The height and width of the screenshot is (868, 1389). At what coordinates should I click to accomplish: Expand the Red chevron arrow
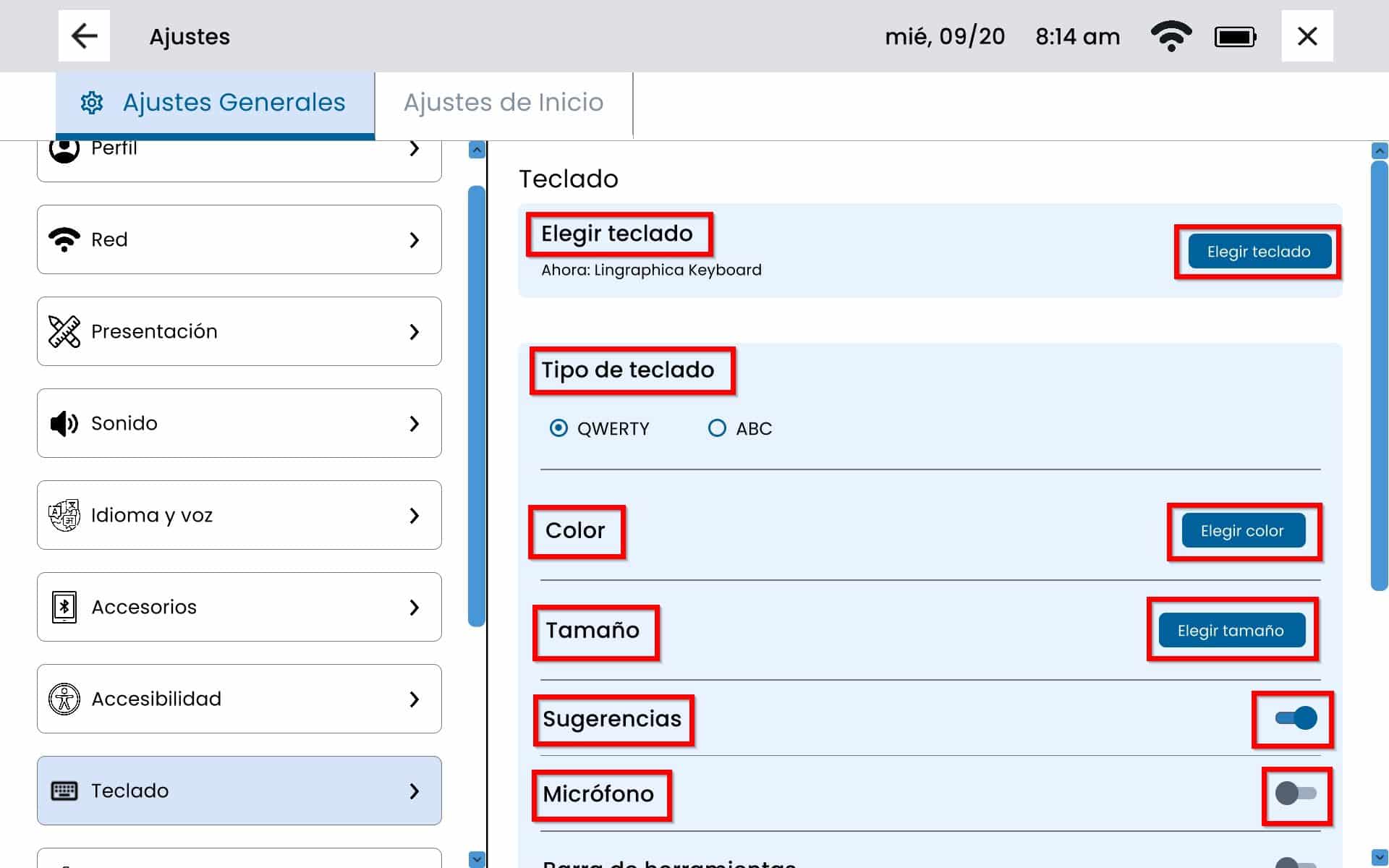[x=415, y=239]
